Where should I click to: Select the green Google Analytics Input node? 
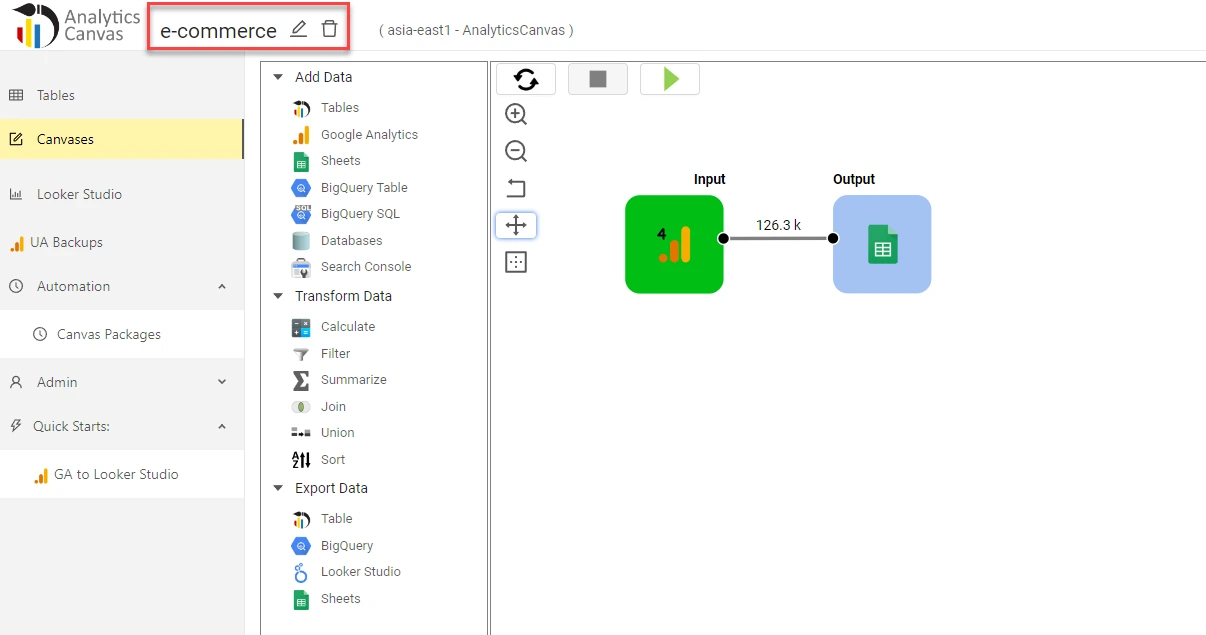pyautogui.click(x=674, y=244)
